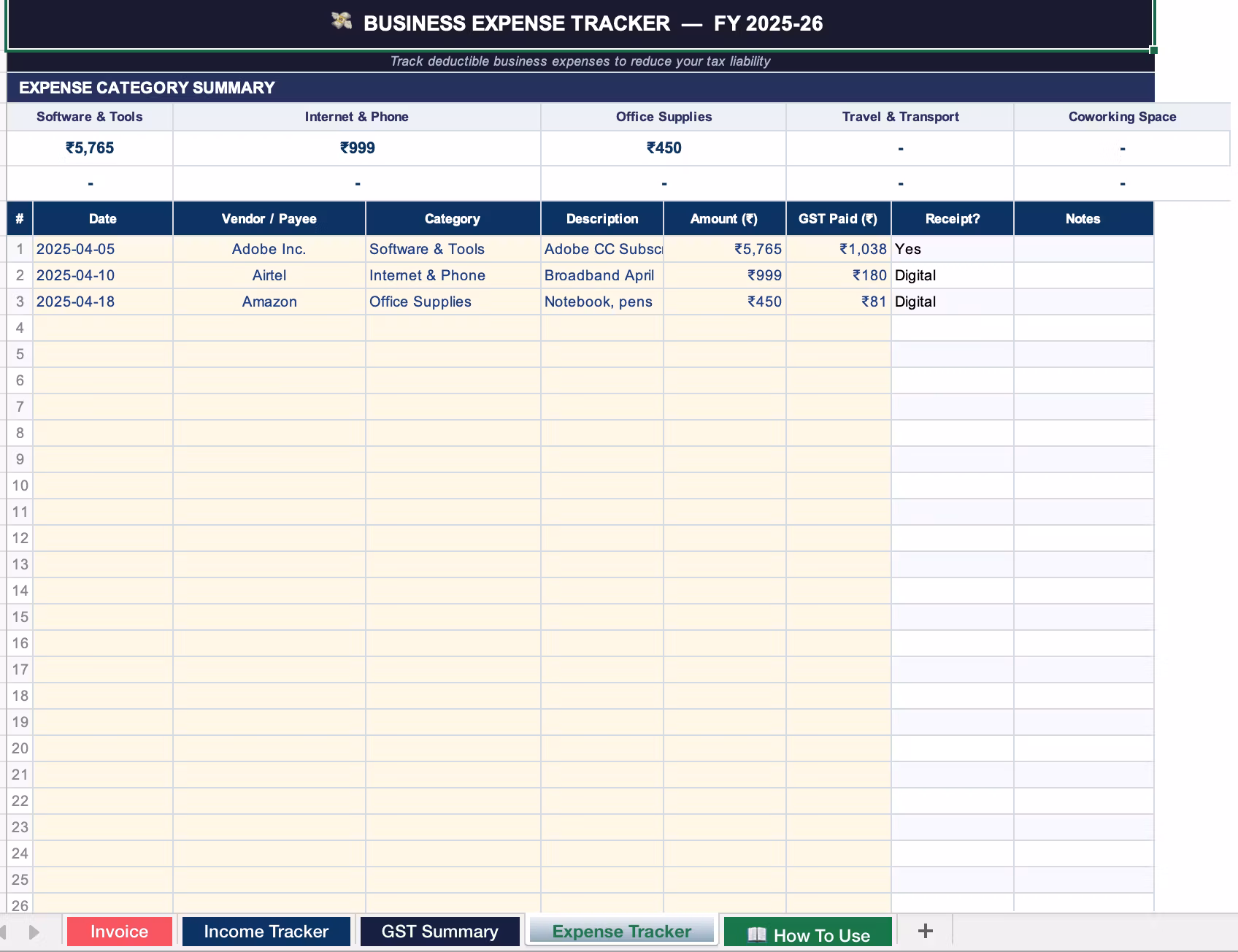Open the How To Use sheet tab

(x=808, y=933)
